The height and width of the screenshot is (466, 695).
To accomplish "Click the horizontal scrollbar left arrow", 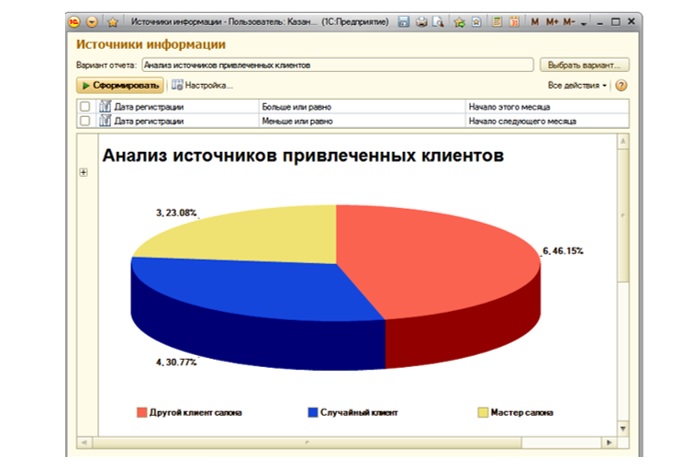I will pyautogui.click(x=84, y=442).
